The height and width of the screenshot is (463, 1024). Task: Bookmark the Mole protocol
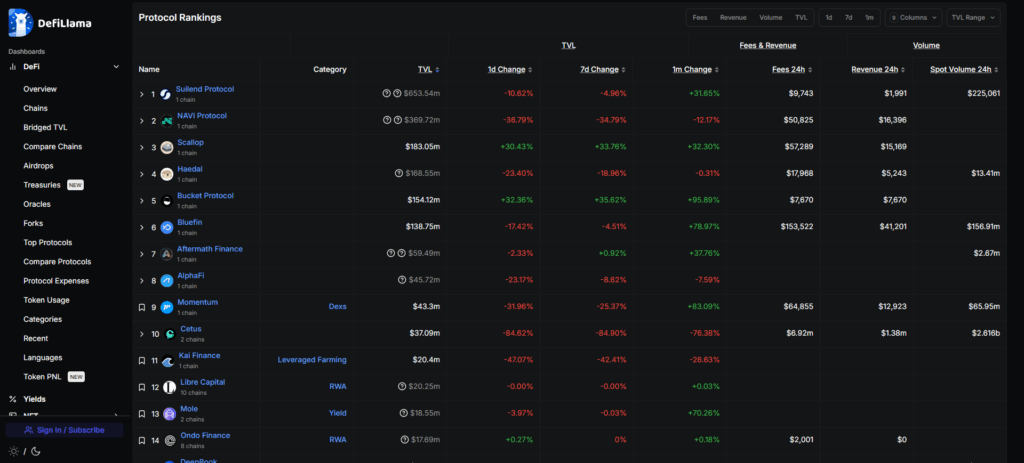tap(142, 414)
